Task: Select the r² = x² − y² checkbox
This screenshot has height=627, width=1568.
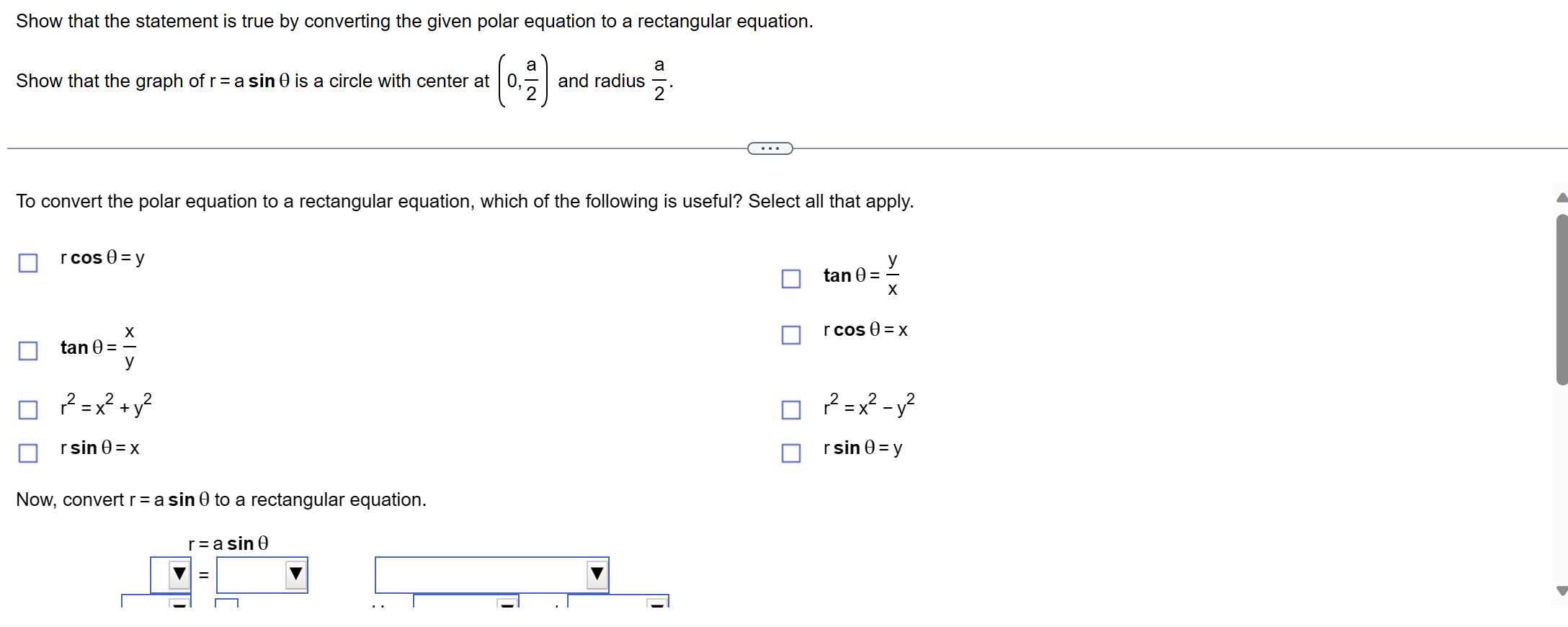Action: pyautogui.click(x=791, y=409)
